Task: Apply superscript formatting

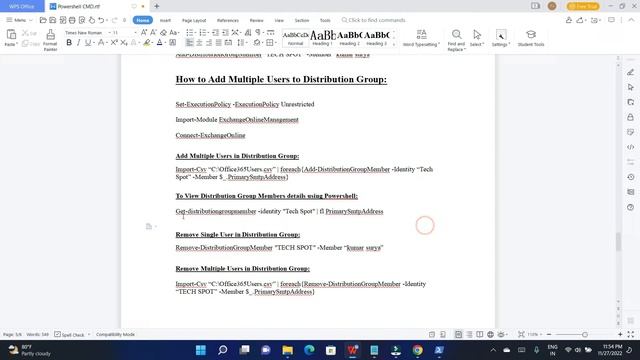Action: click(x=114, y=42)
